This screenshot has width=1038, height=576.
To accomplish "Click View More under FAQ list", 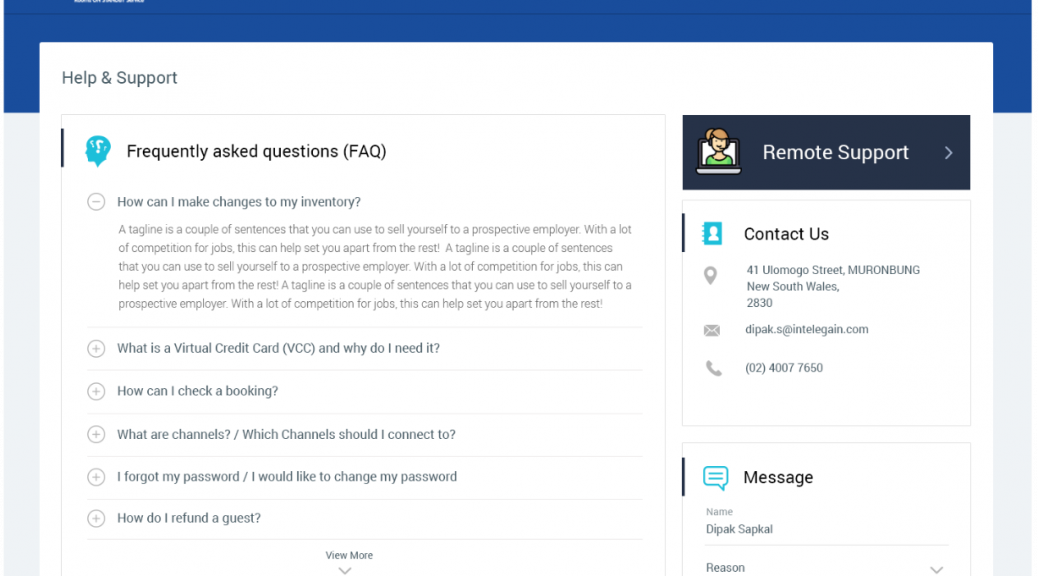I will click(349, 555).
